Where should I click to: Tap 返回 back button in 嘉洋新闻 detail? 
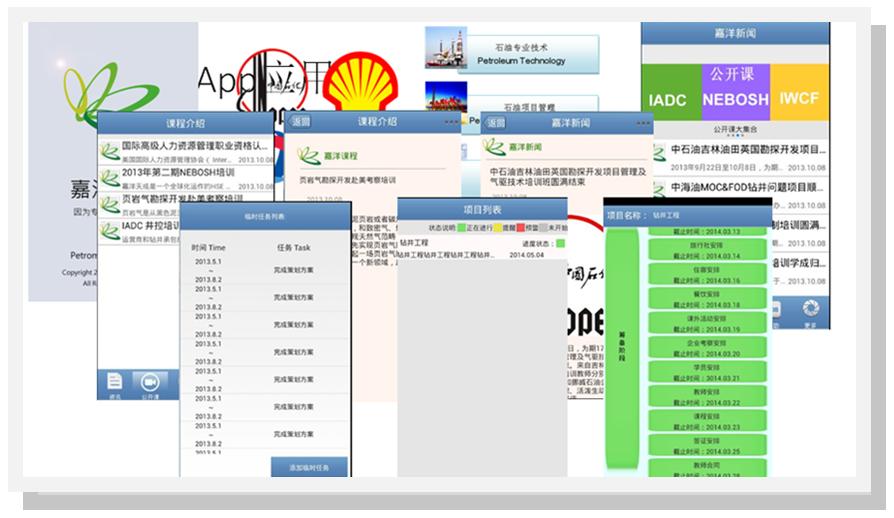click(x=495, y=123)
